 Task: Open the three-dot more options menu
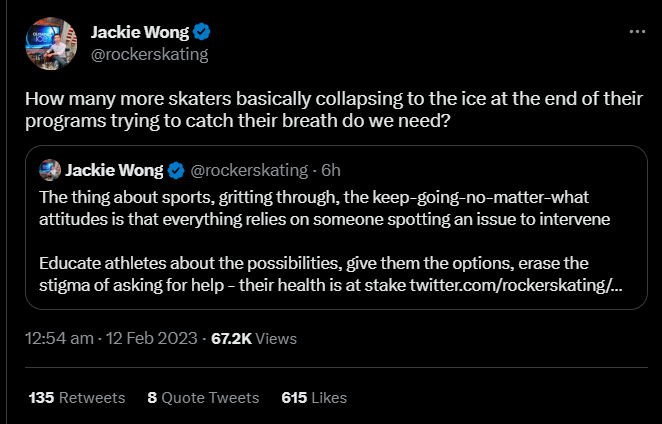pos(637,33)
